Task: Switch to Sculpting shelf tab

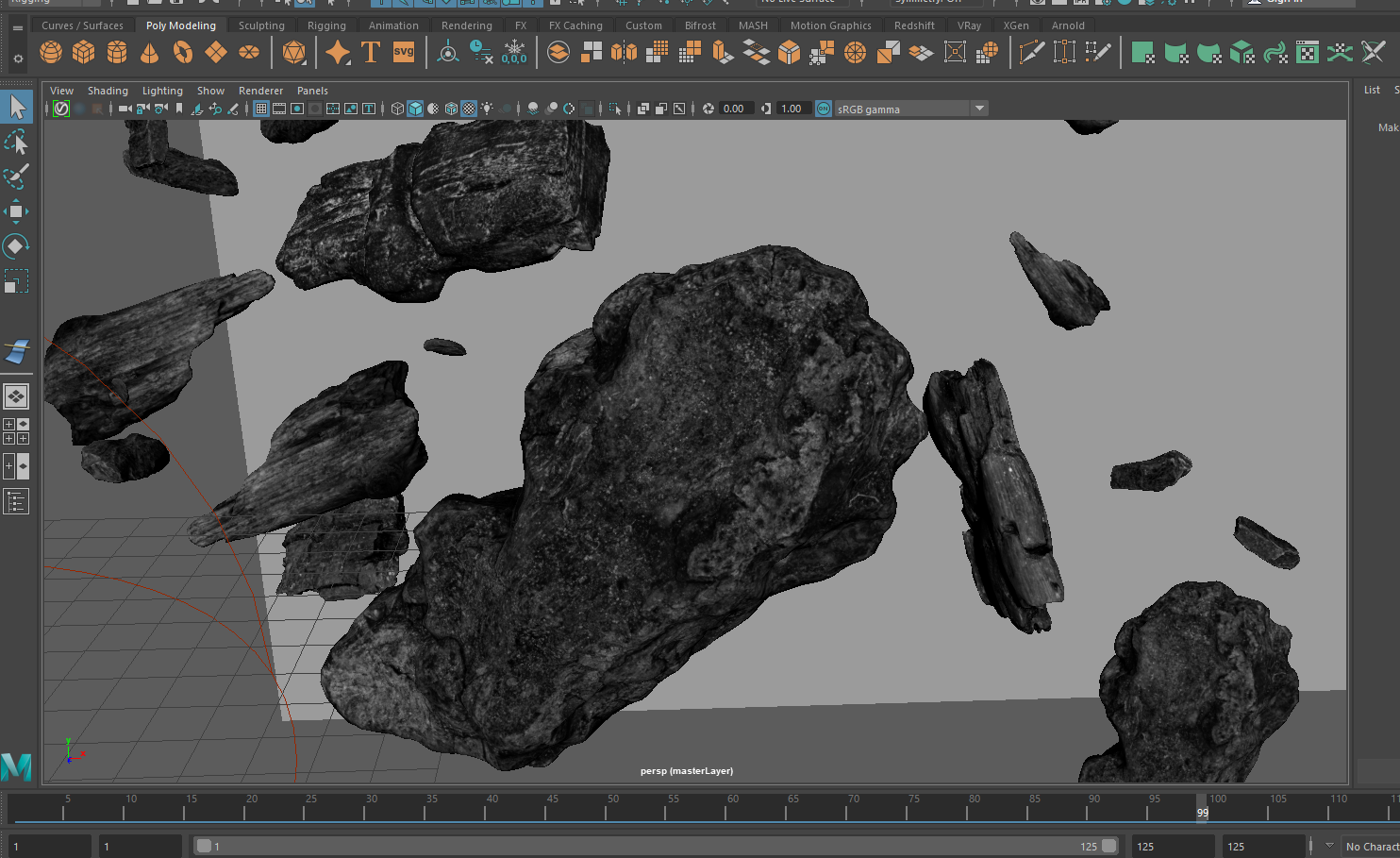Action: [x=261, y=25]
